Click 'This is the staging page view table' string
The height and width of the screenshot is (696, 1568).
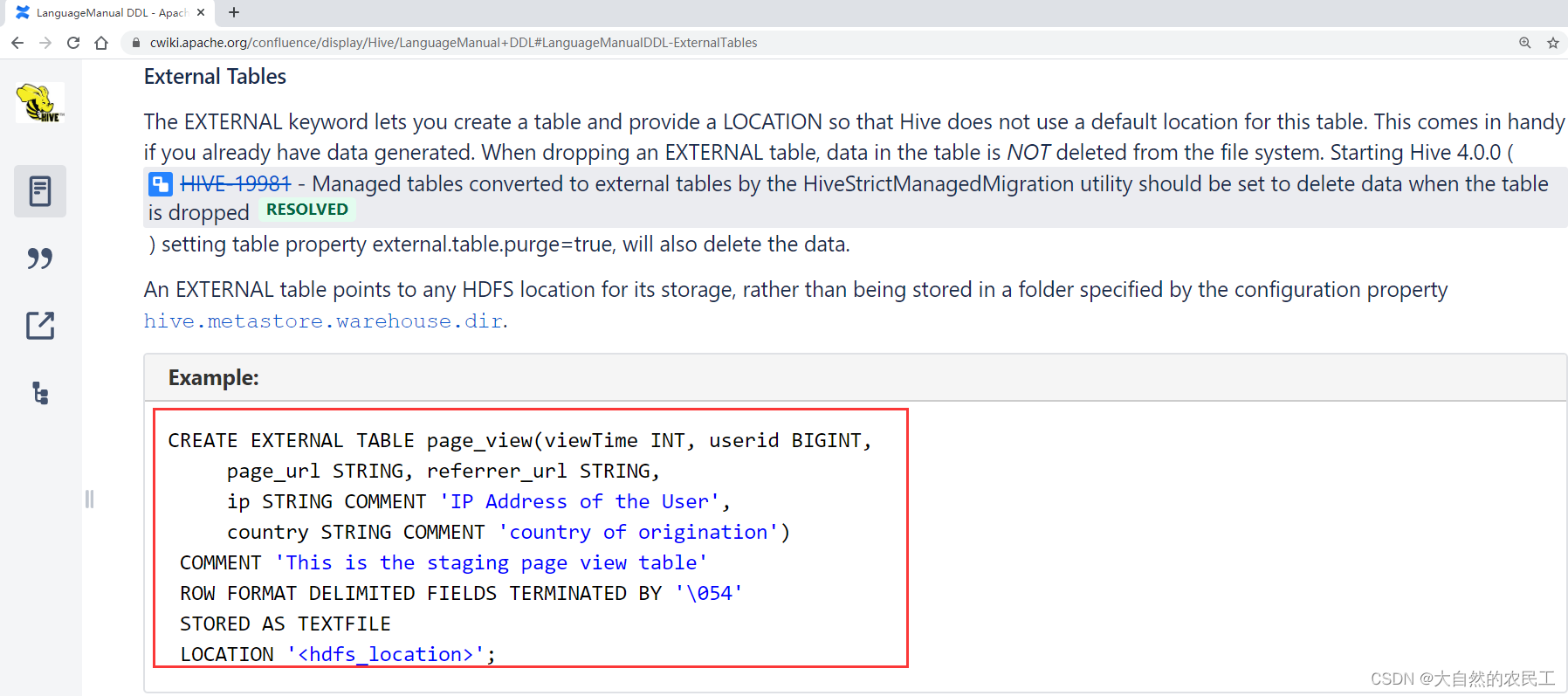491,562
